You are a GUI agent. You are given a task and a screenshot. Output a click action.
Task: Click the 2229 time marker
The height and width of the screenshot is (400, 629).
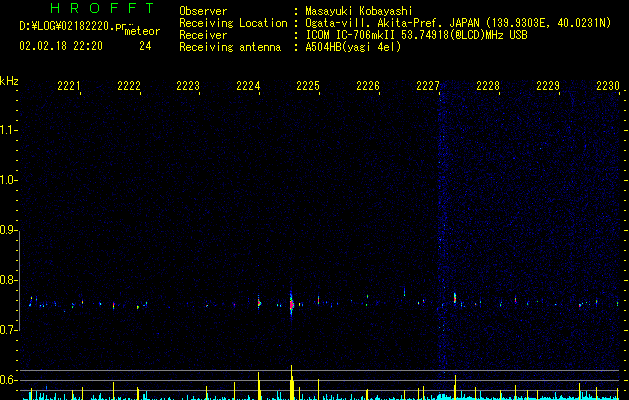548,86
